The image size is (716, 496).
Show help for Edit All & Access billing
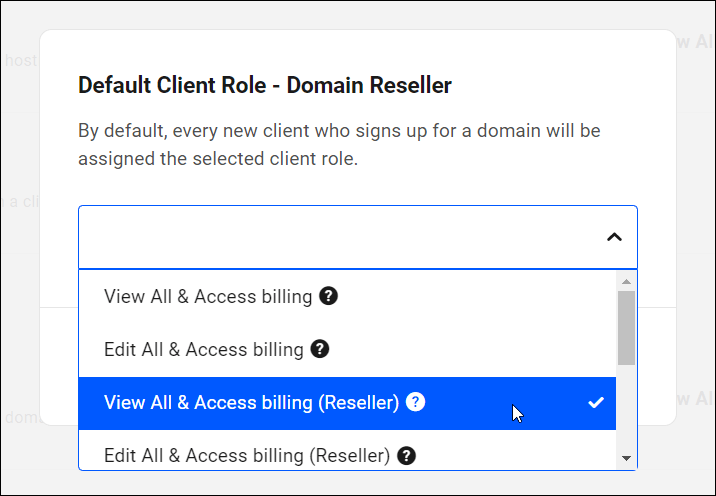pos(320,349)
